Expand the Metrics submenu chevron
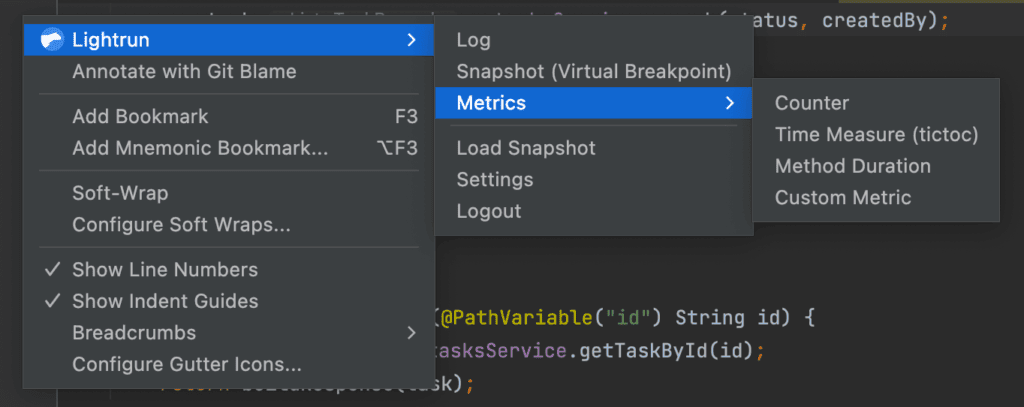1024x407 pixels. click(730, 103)
